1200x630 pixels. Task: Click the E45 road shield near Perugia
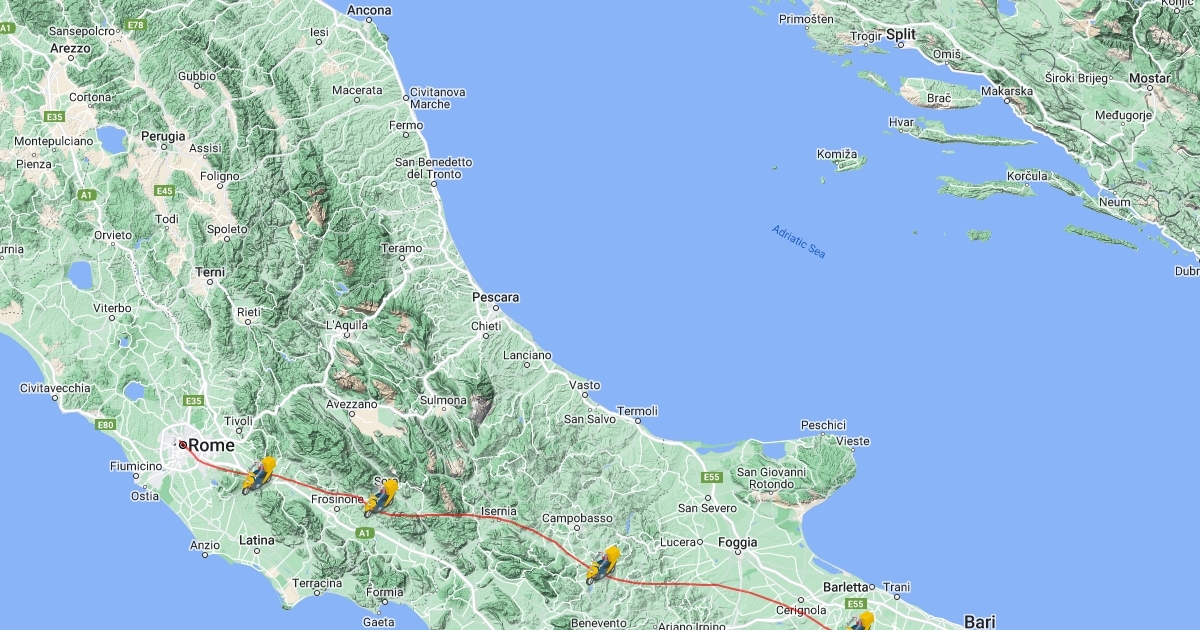165,190
